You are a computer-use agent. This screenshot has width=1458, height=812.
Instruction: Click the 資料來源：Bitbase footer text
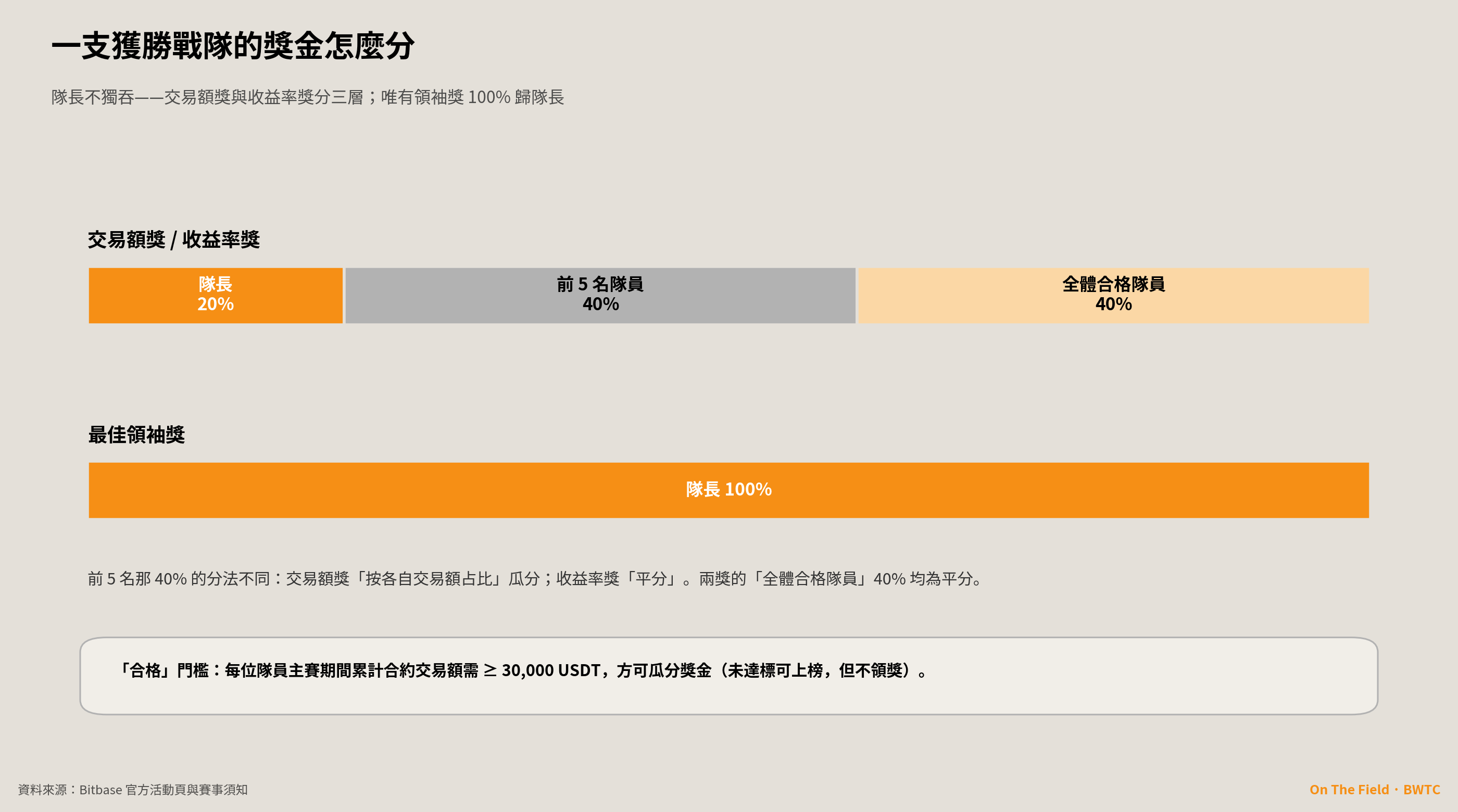click(x=133, y=790)
